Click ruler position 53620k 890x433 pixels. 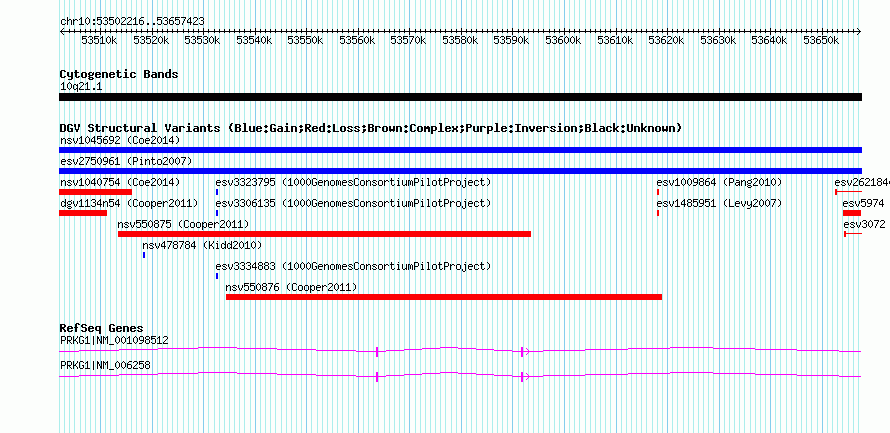[667, 40]
